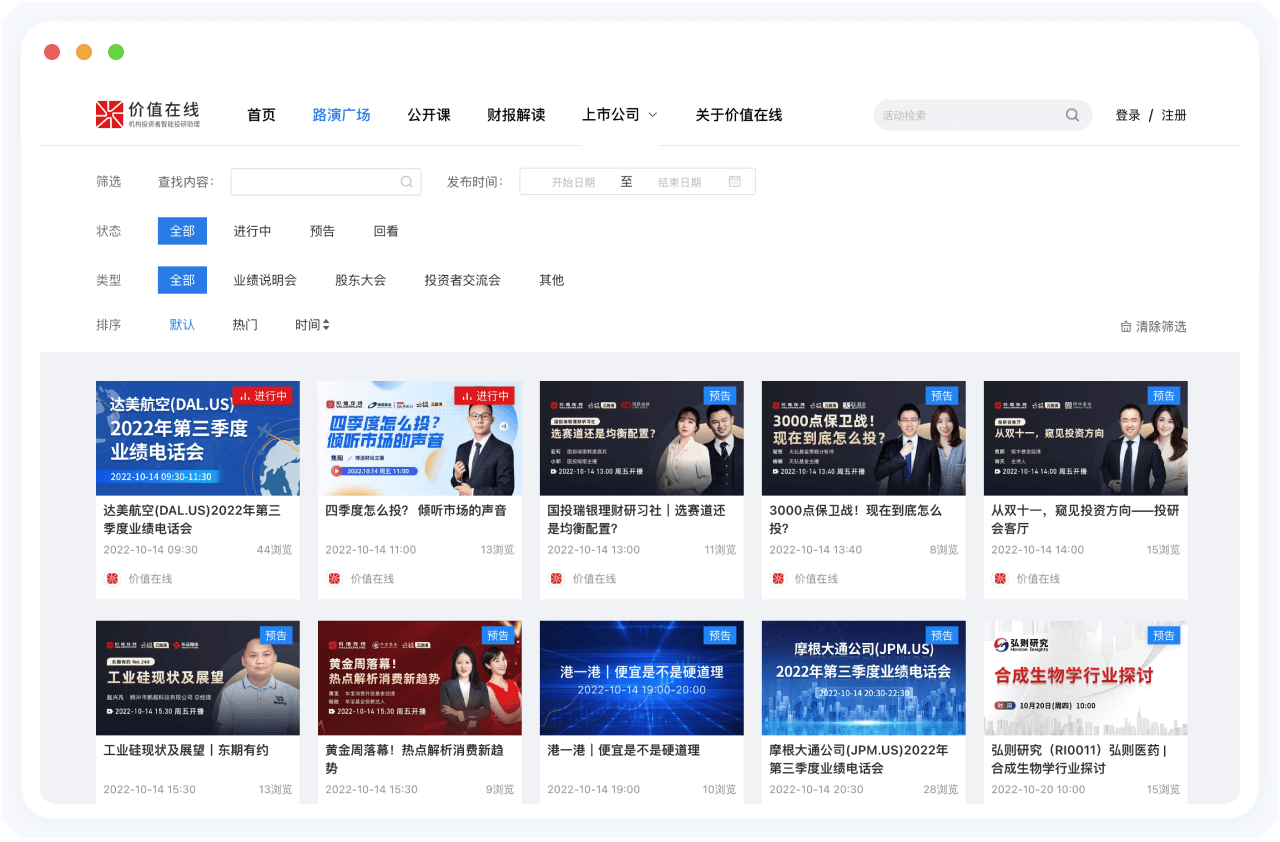The image size is (1280, 842).
Task: Open 选赛道还是均衡配置 thumbnail
Action: point(642,438)
